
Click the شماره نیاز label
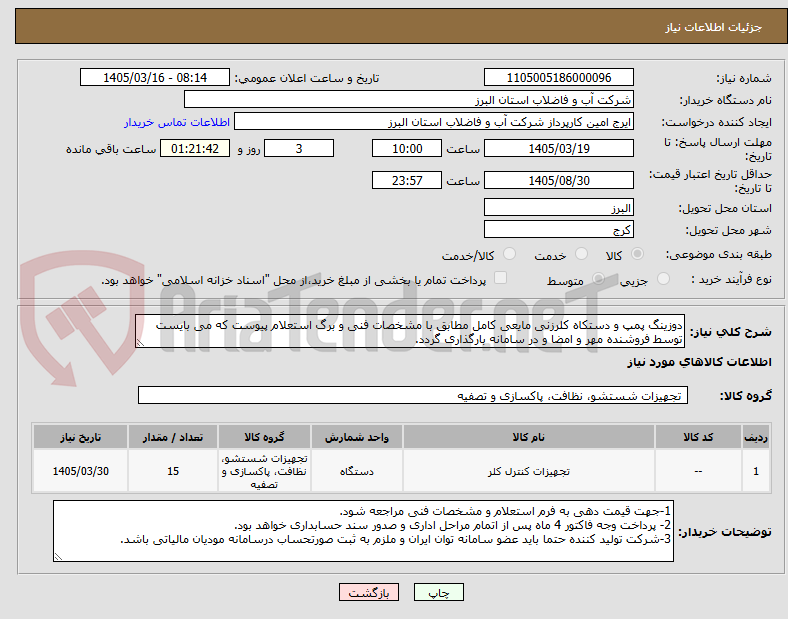point(744,78)
